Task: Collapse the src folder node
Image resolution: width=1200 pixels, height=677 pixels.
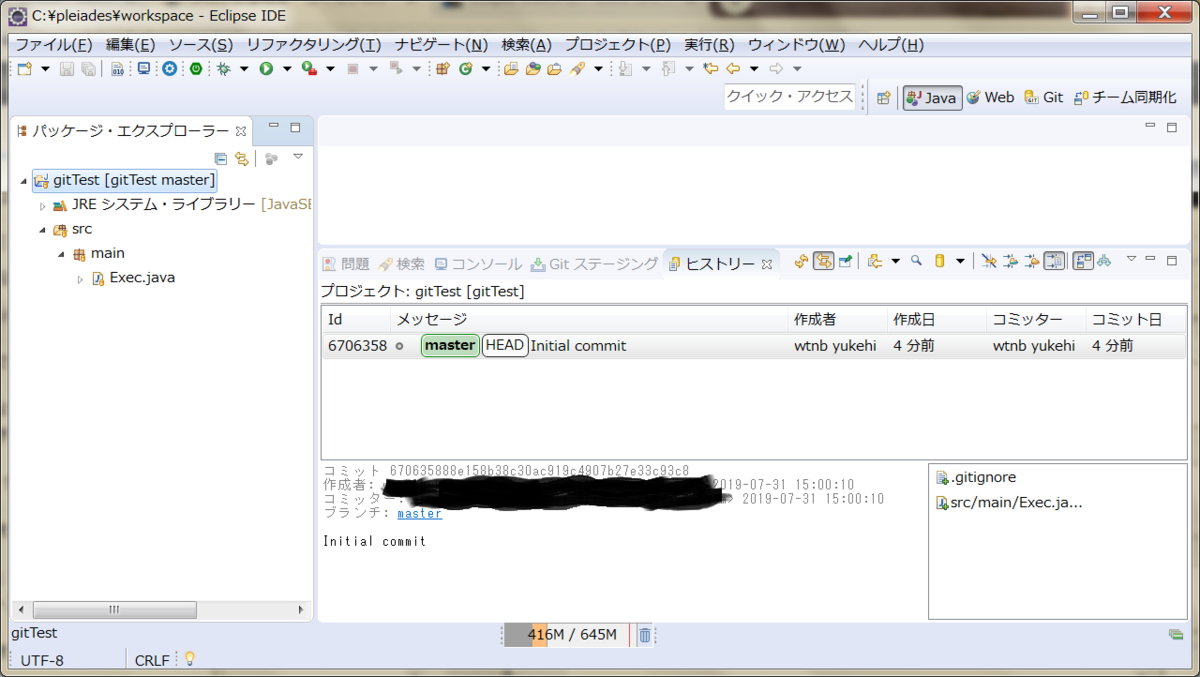Action: click(x=42, y=230)
